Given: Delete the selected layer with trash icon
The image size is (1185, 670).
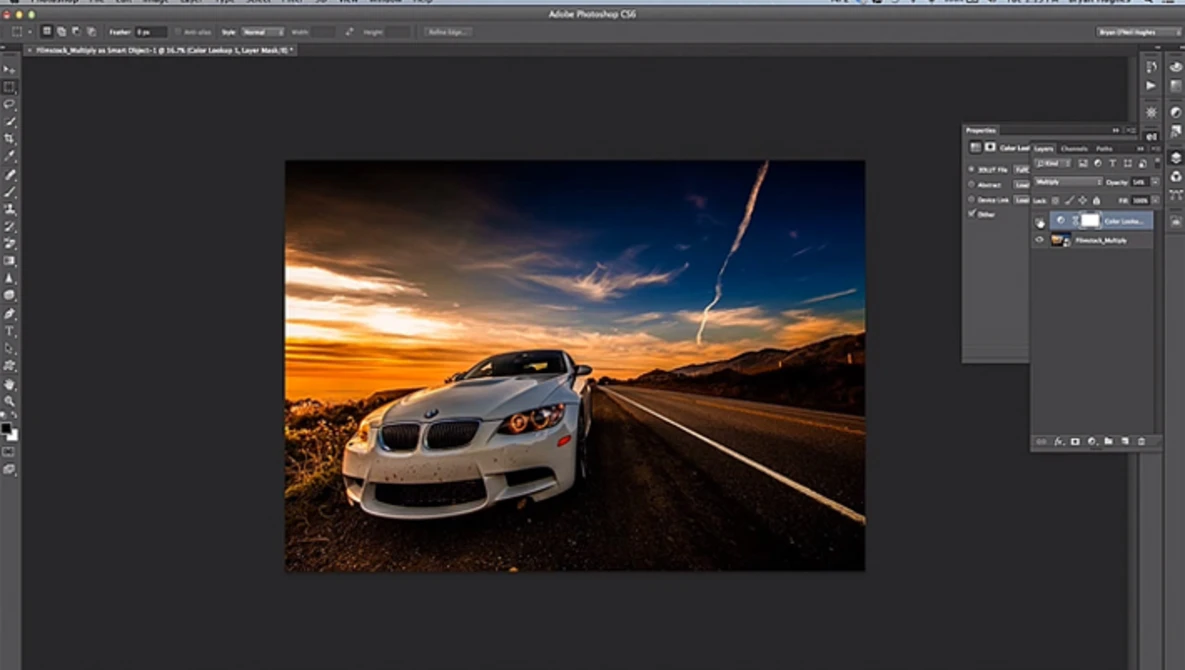Looking at the screenshot, I should [1141, 441].
